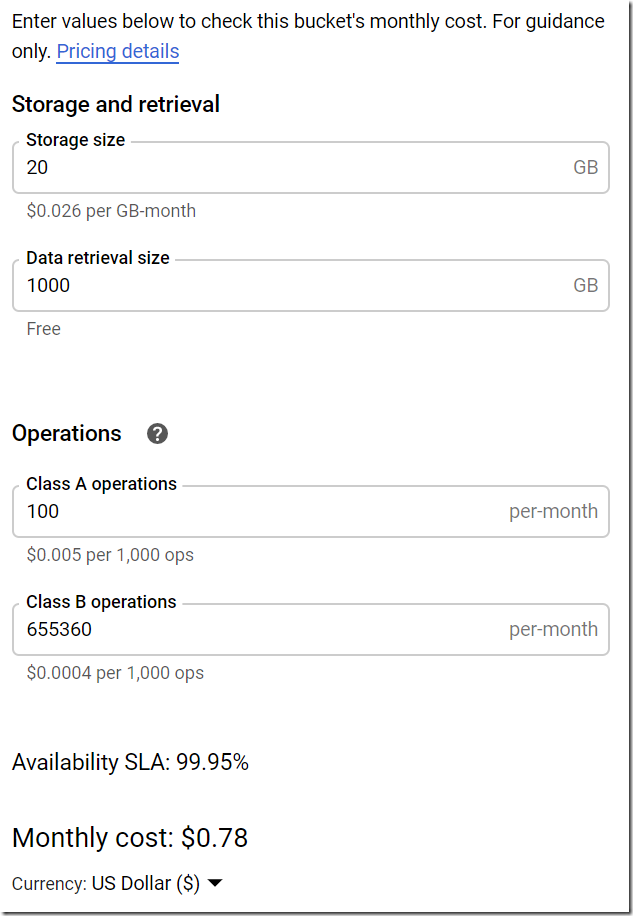Viewport: 633px width, 916px height.
Task: Click the Free hint under Data retrieval
Action: [44, 329]
